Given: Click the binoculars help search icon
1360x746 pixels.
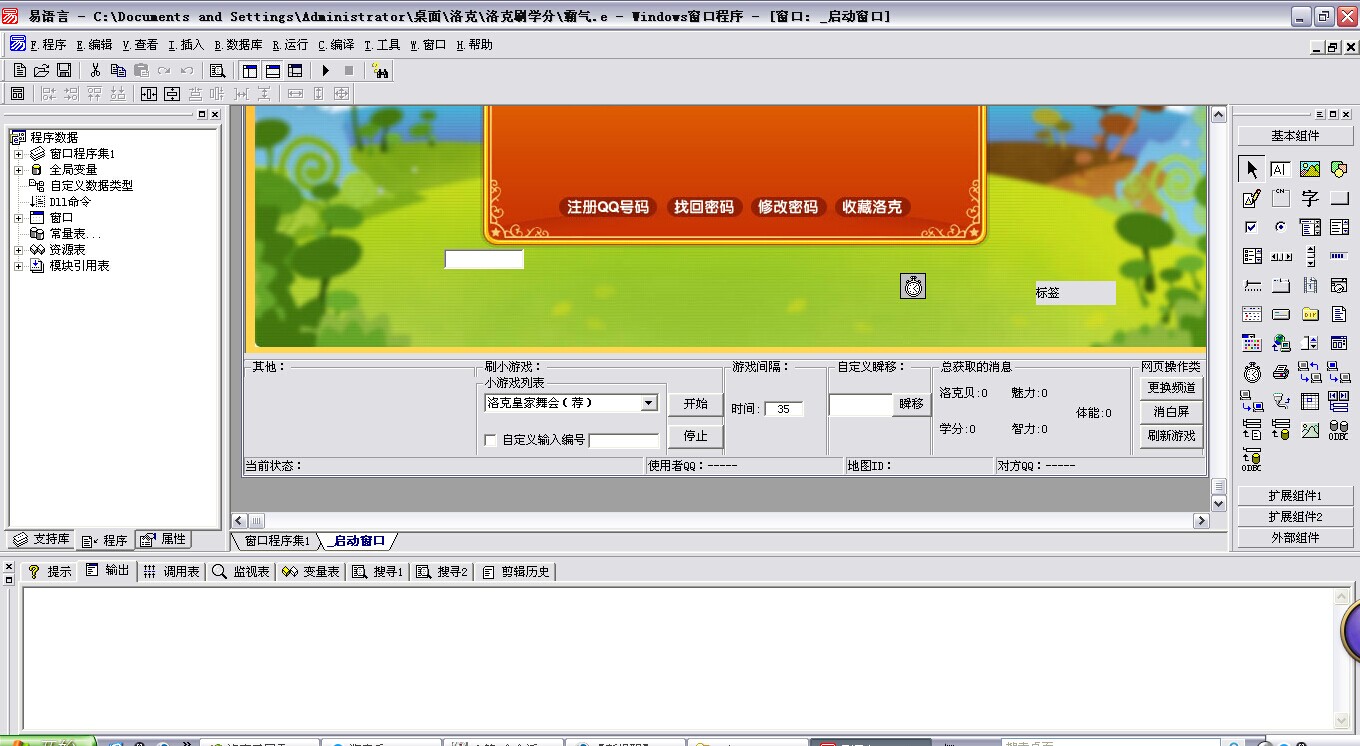Looking at the screenshot, I should [380, 70].
